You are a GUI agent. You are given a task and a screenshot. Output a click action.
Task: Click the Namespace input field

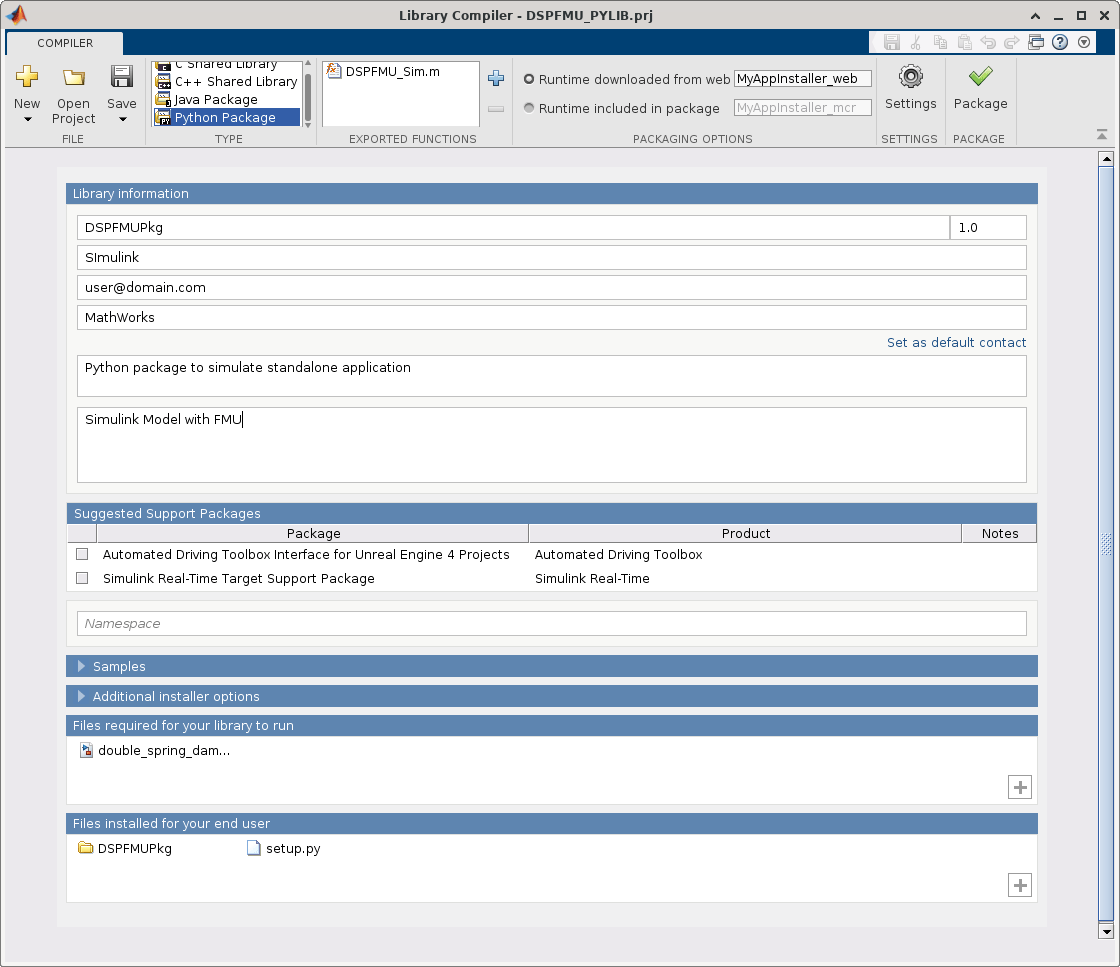(x=551, y=623)
